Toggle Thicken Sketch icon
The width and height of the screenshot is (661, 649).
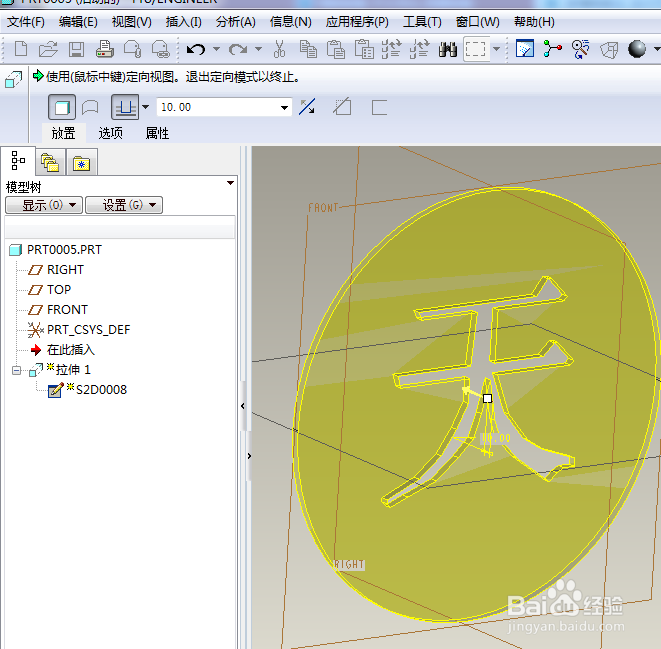(x=379, y=107)
